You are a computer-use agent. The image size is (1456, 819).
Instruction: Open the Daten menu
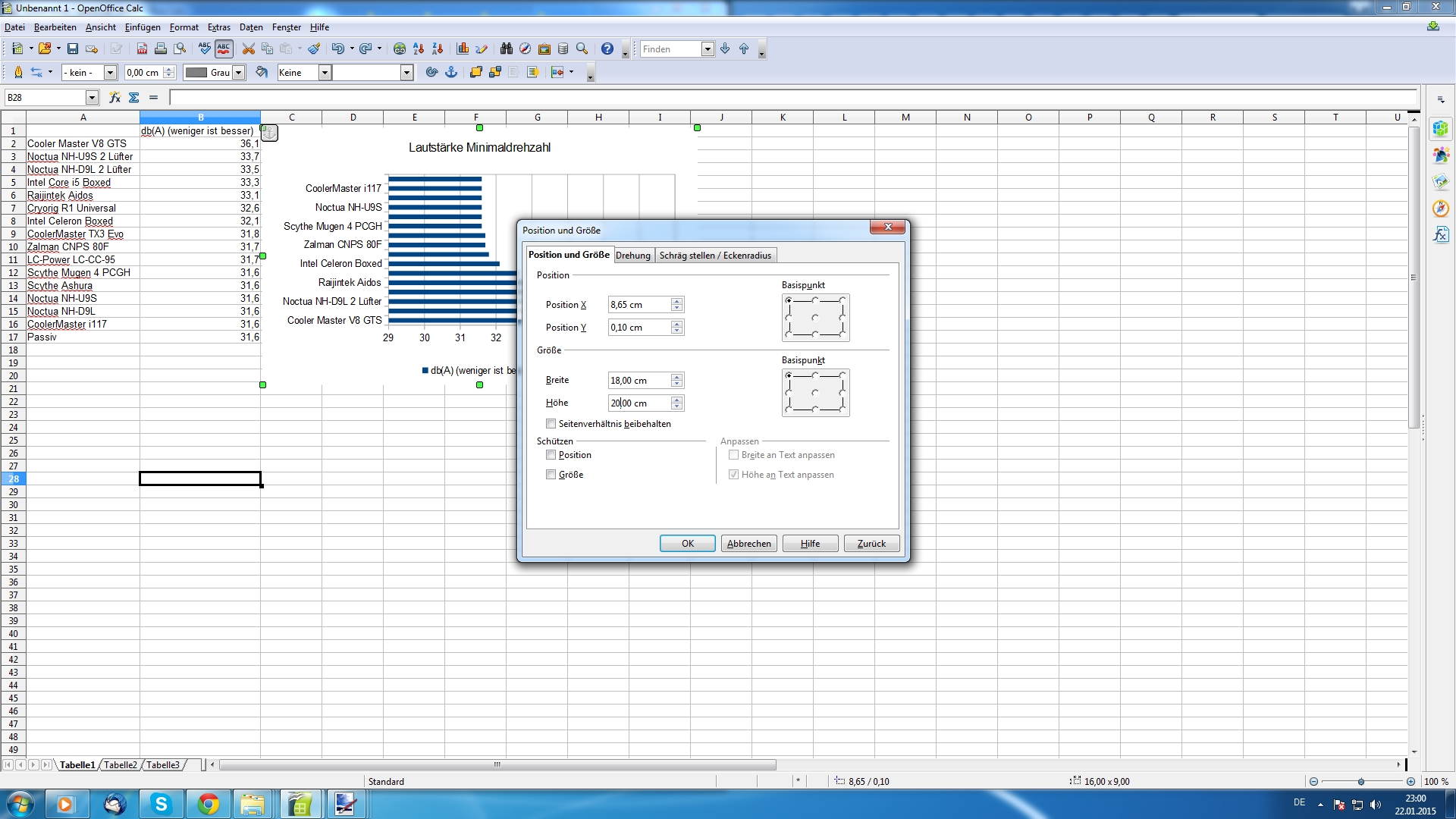coord(251,27)
